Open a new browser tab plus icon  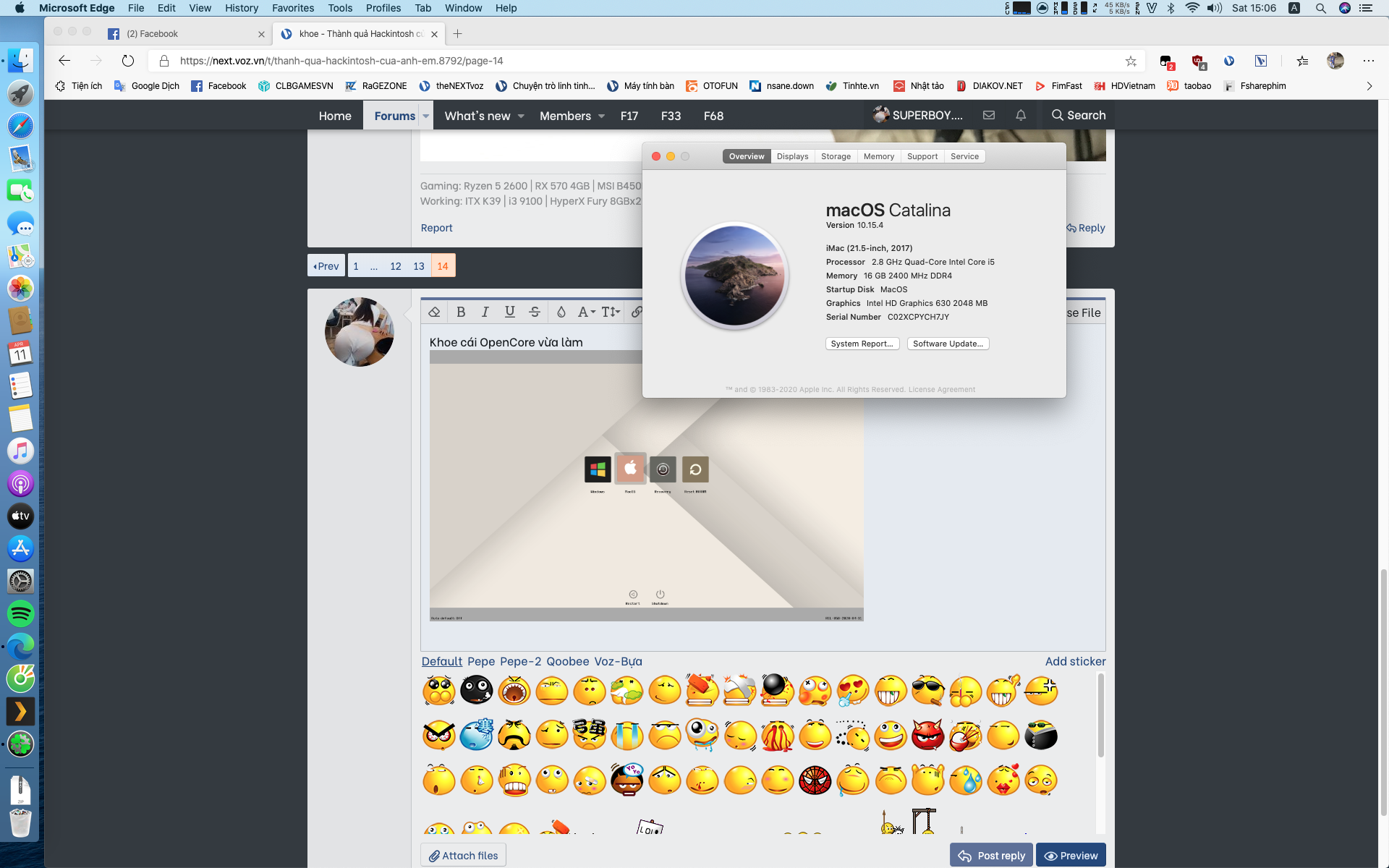pyautogui.click(x=457, y=33)
